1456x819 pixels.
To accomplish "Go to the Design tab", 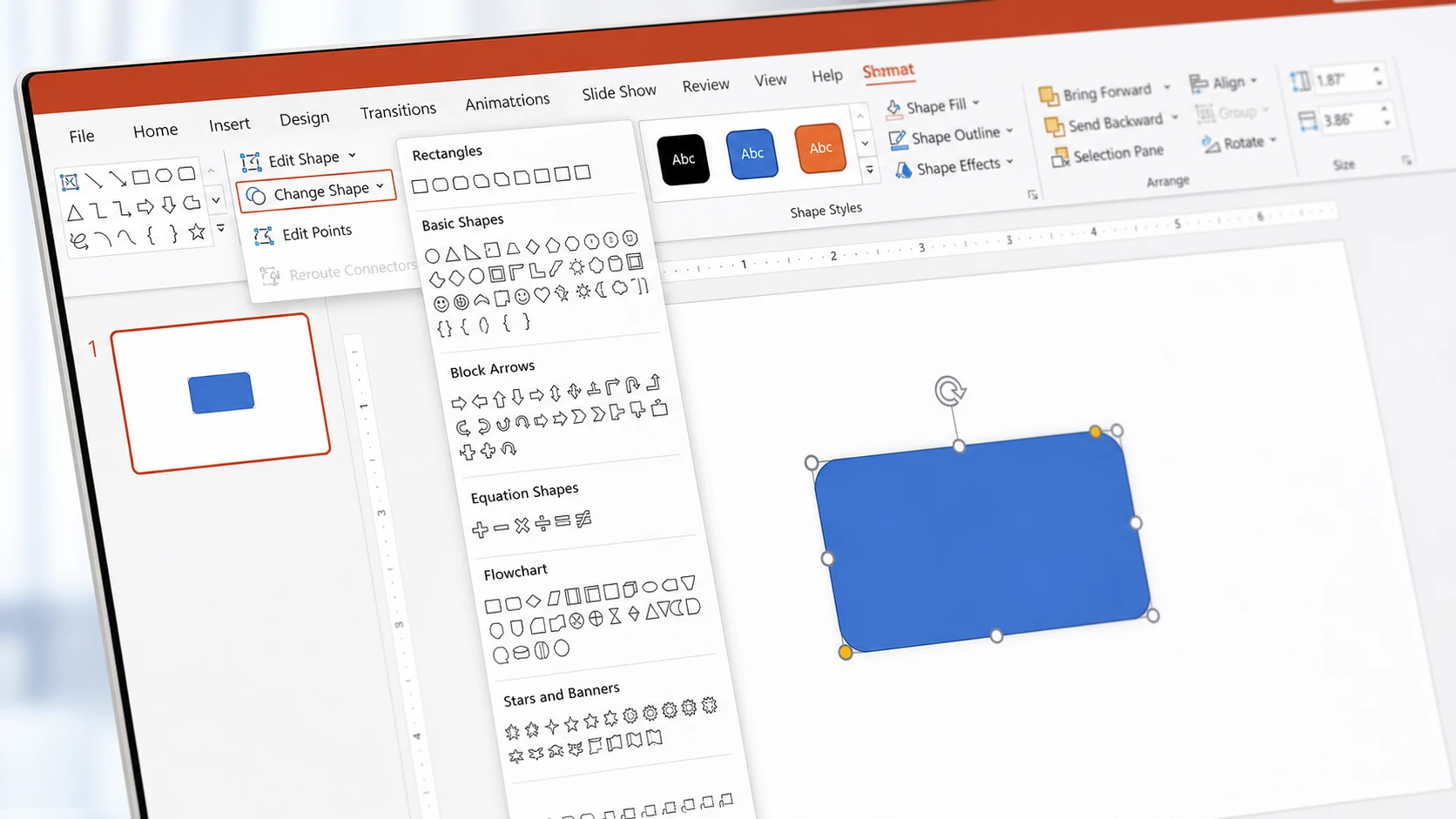I will click(304, 118).
